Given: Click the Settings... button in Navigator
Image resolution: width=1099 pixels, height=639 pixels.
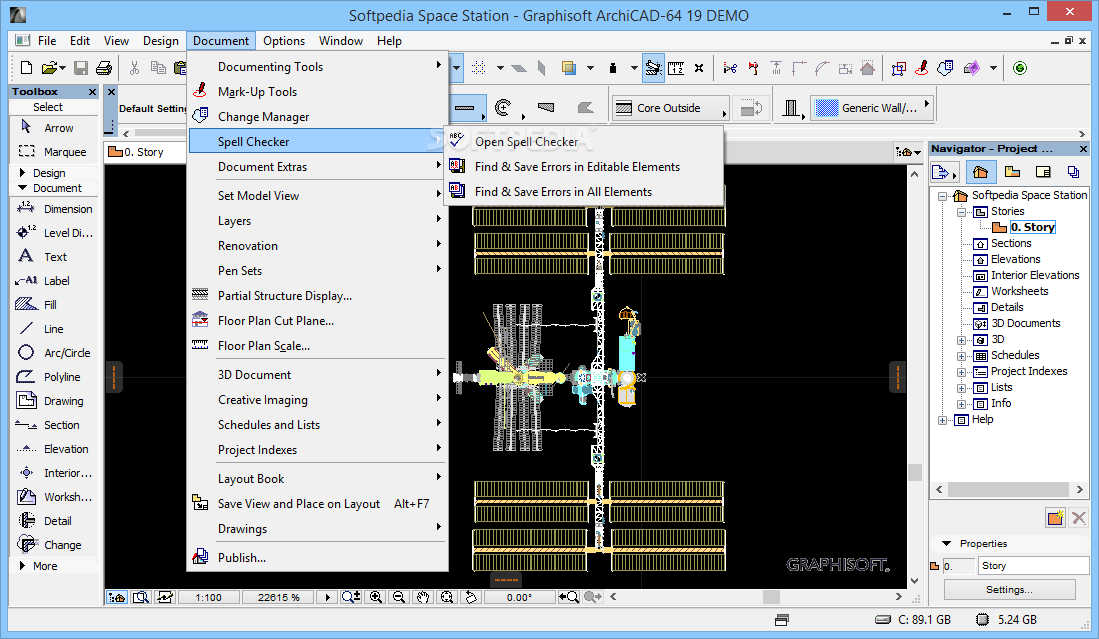Looking at the screenshot, I should pos(1009,590).
